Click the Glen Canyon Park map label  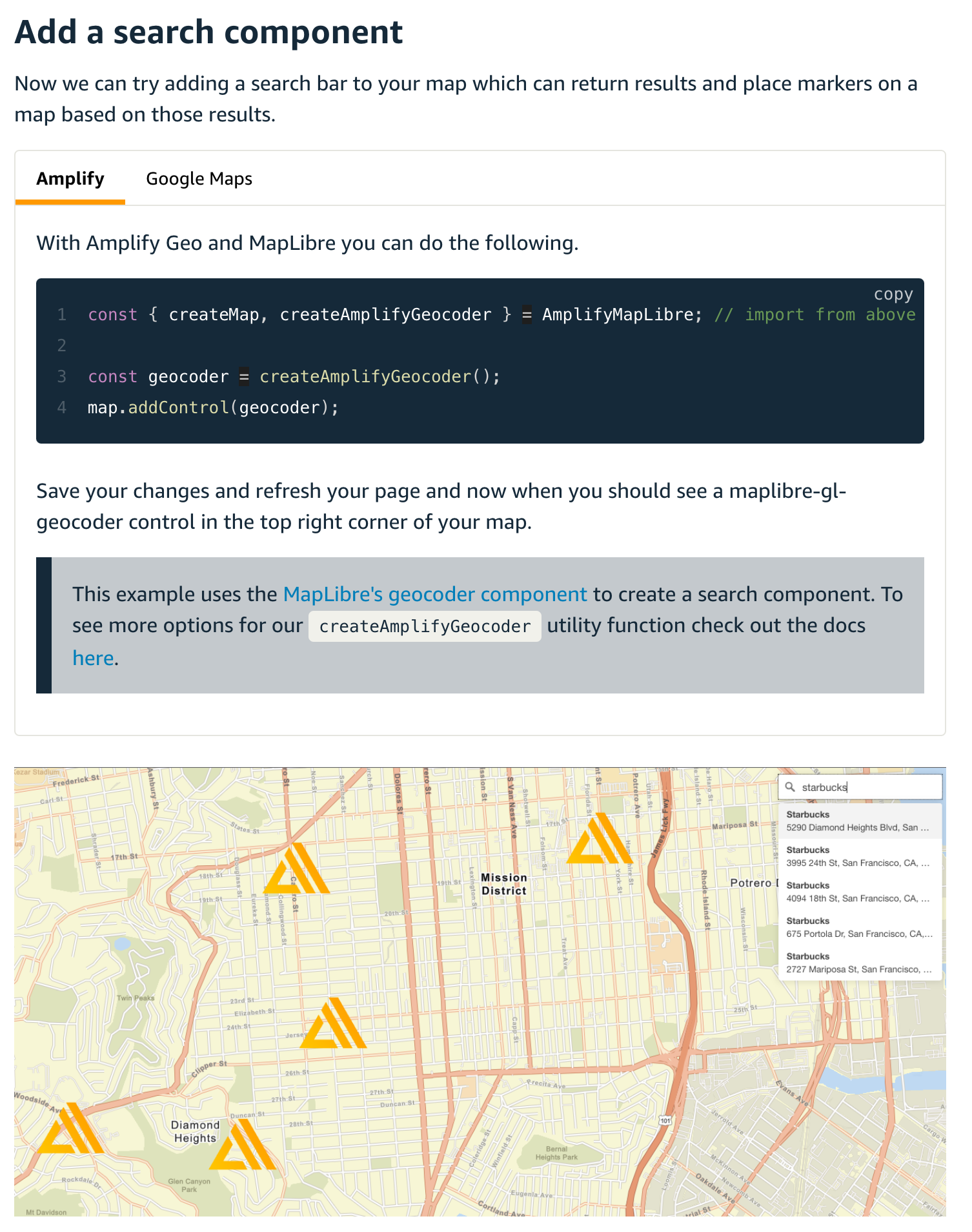tap(189, 1186)
